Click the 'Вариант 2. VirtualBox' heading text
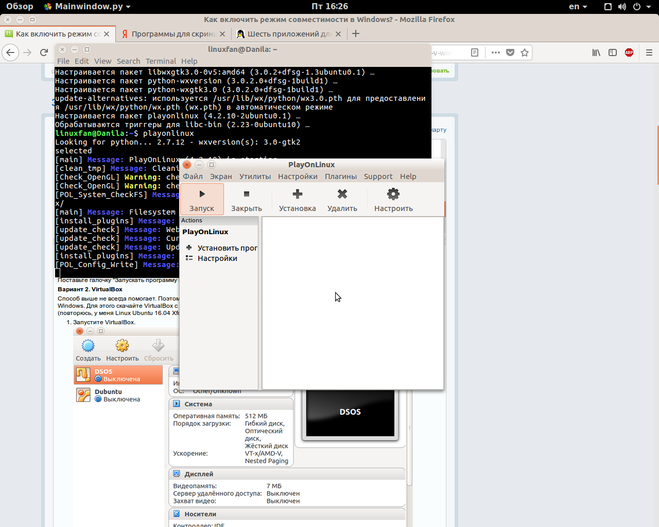659x527 pixels. point(90,290)
